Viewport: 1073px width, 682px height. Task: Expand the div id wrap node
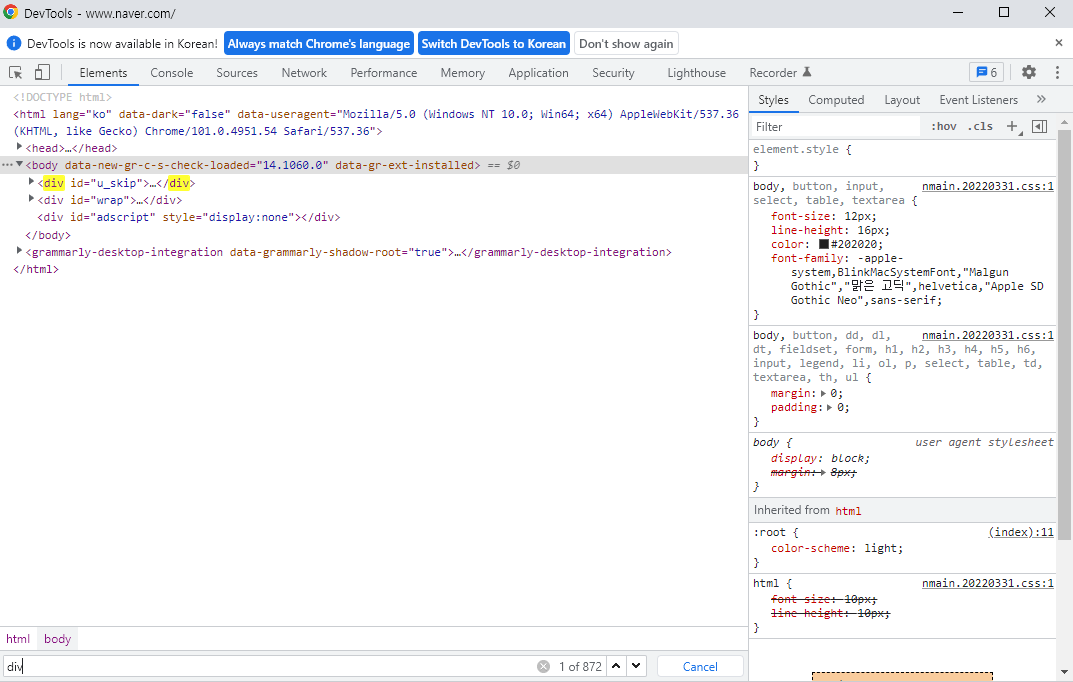coord(31,199)
